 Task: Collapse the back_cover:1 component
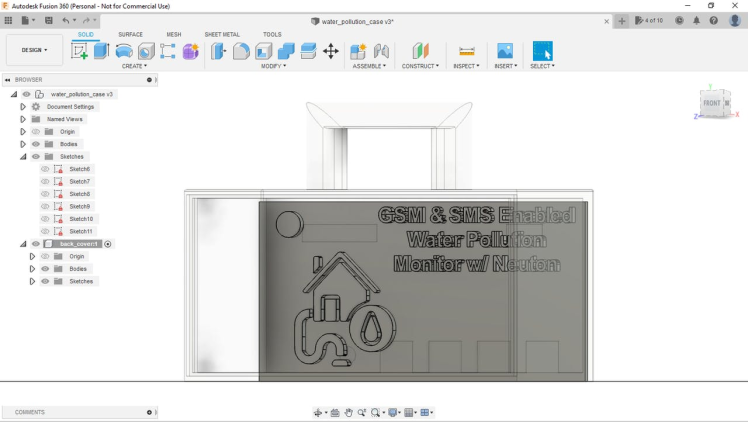click(23, 244)
